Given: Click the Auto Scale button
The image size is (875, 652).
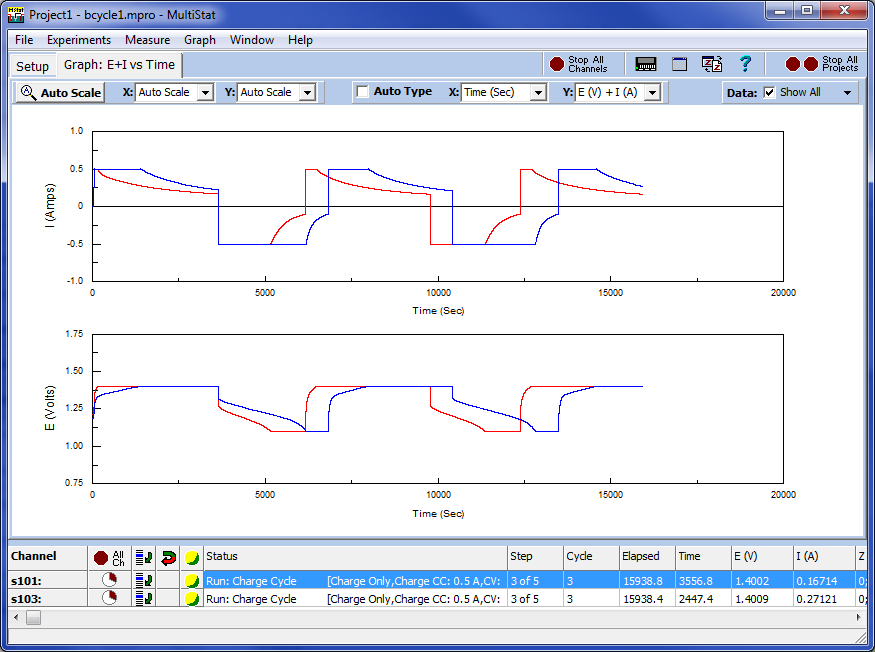Looking at the screenshot, I should [x=60, y=93].
